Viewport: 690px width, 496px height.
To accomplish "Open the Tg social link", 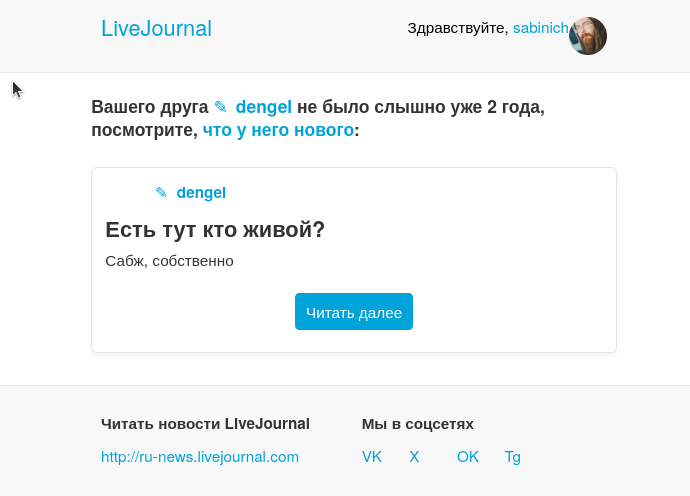I will [513, 457].
